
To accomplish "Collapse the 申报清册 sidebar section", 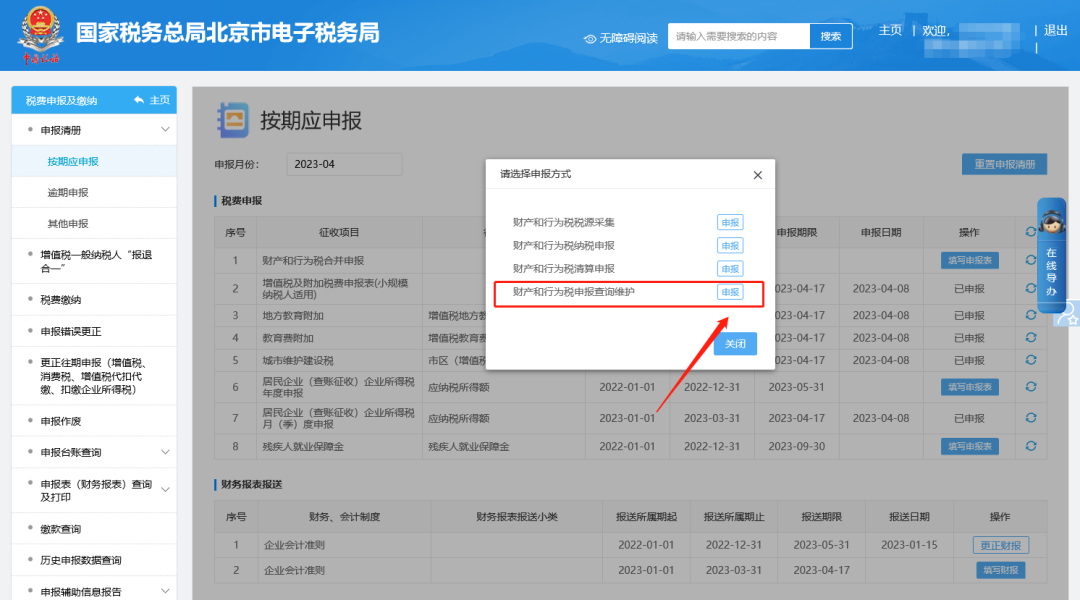I will click(165, 130).
